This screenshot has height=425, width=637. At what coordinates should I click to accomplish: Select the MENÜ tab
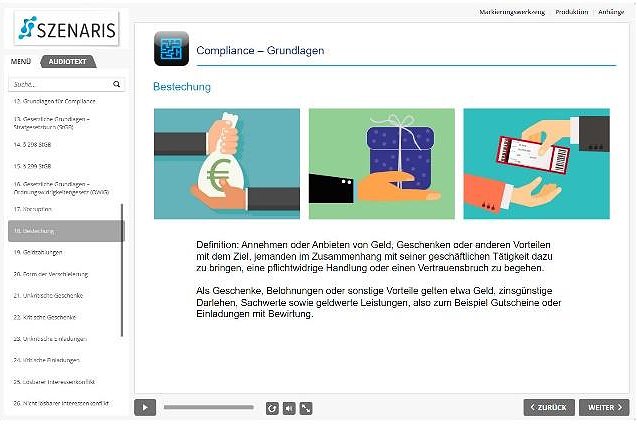(21, 62)
